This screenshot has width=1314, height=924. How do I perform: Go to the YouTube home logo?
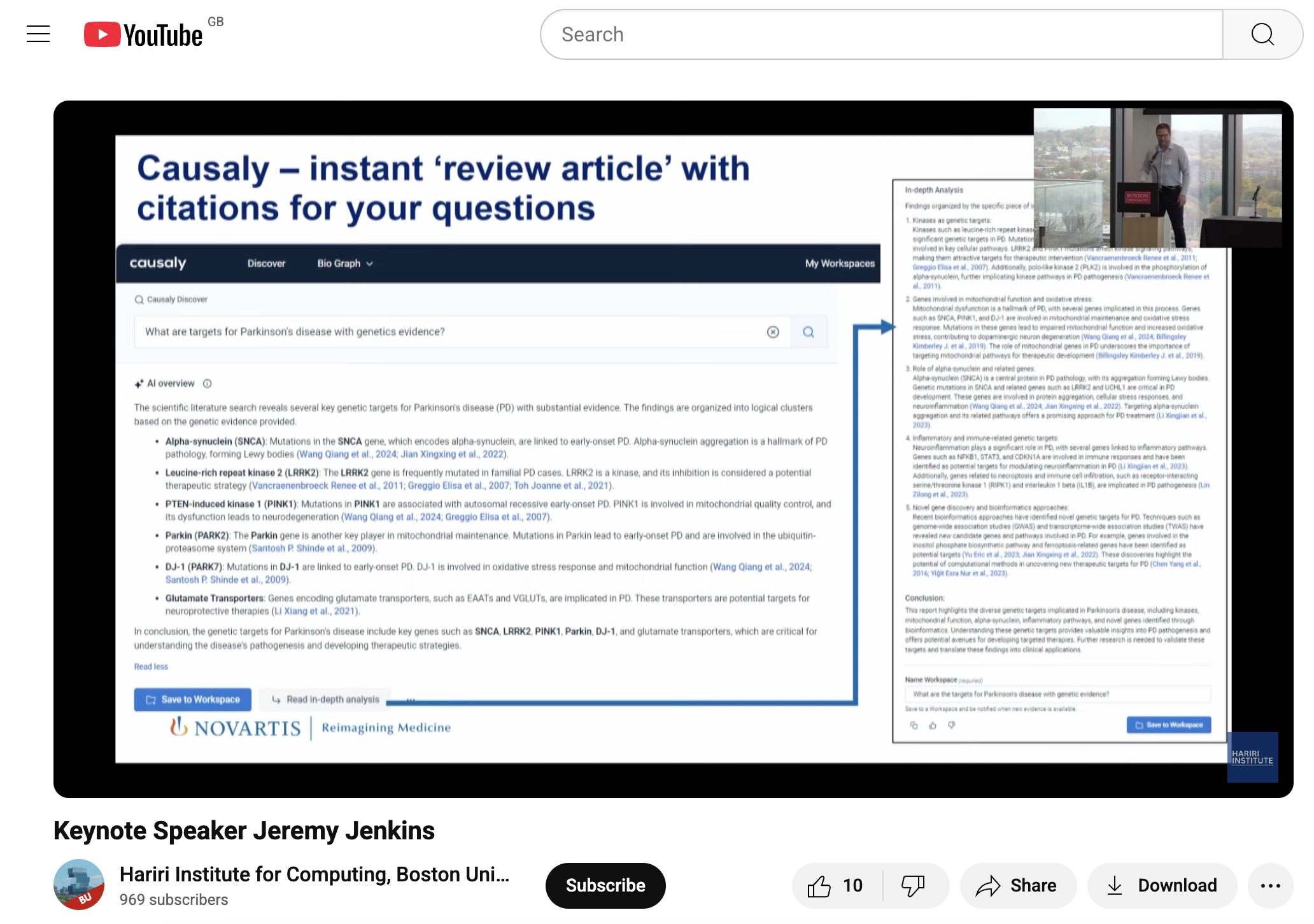click(144, 34)
